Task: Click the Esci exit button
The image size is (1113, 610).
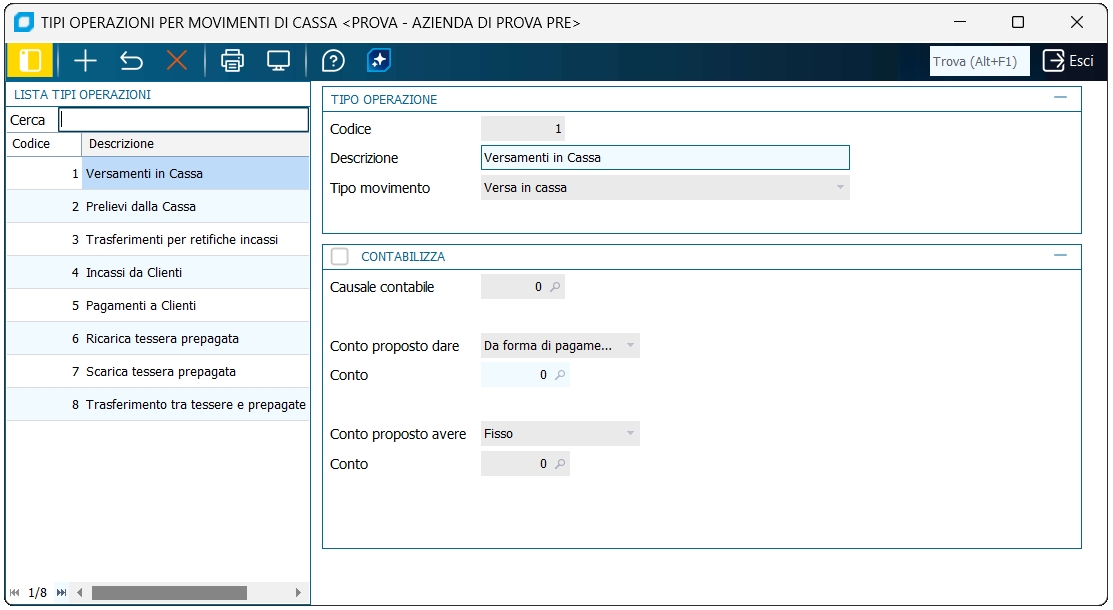Action: pyautogui.click(x=1068, y=61)
